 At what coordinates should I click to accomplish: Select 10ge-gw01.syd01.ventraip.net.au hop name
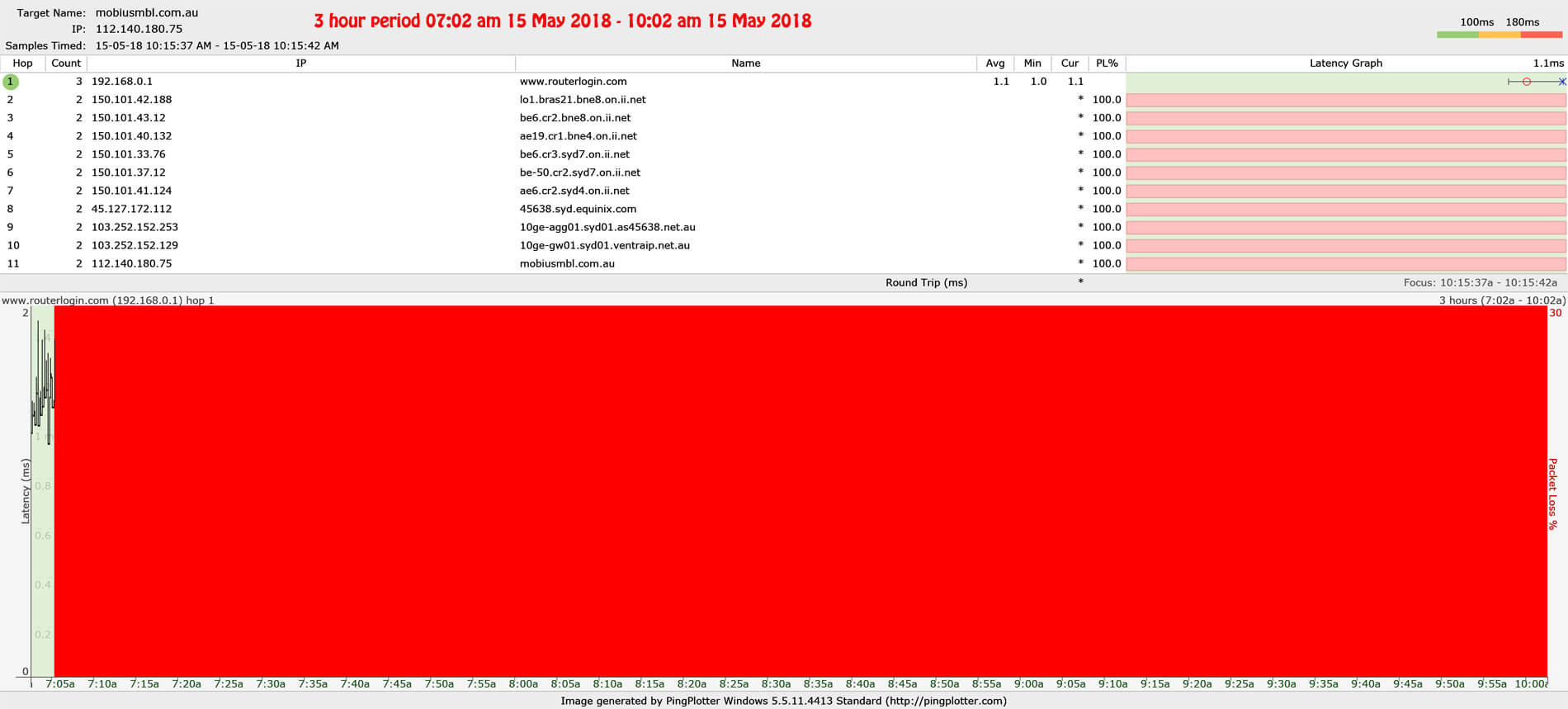tap(605, 245)
